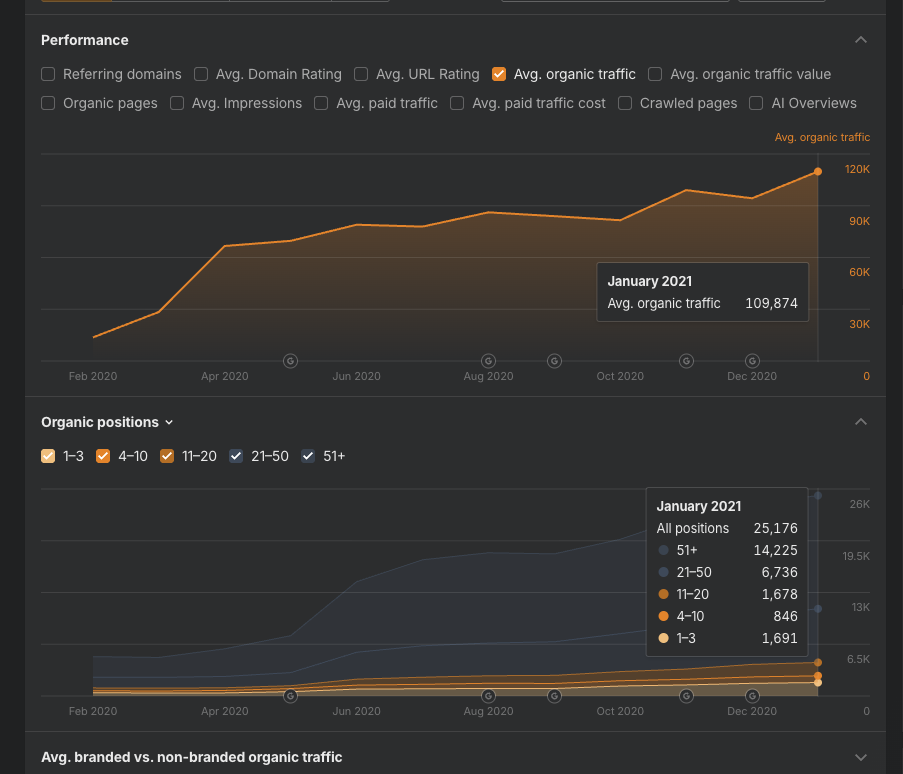Click the Google update icon near Aug 2020 on Performance chart
The image size is (903, 774).
tap(488, 361)
